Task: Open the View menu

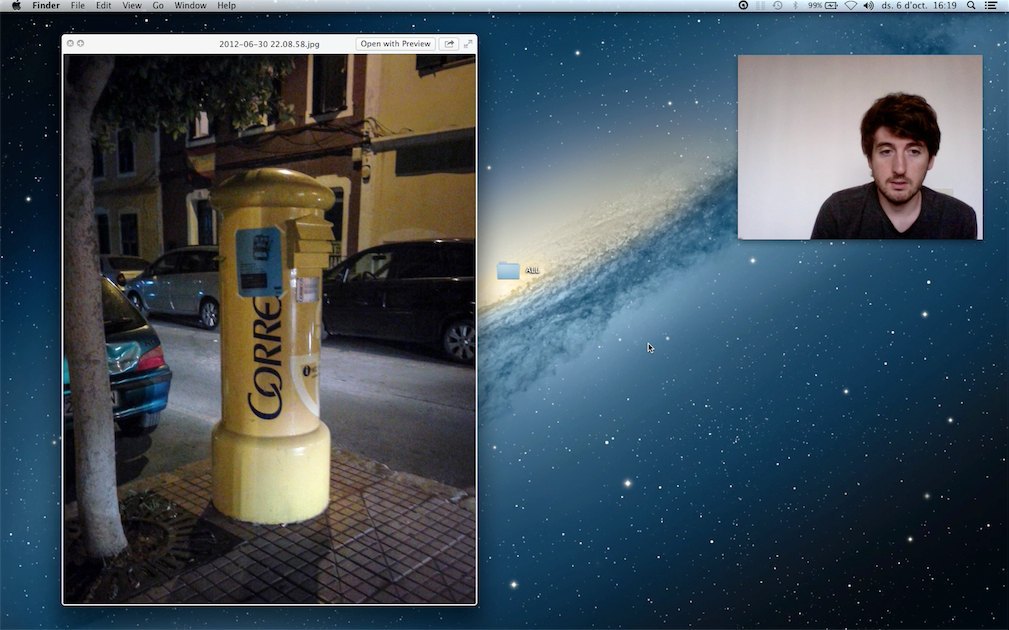Action: click(132, 6)
